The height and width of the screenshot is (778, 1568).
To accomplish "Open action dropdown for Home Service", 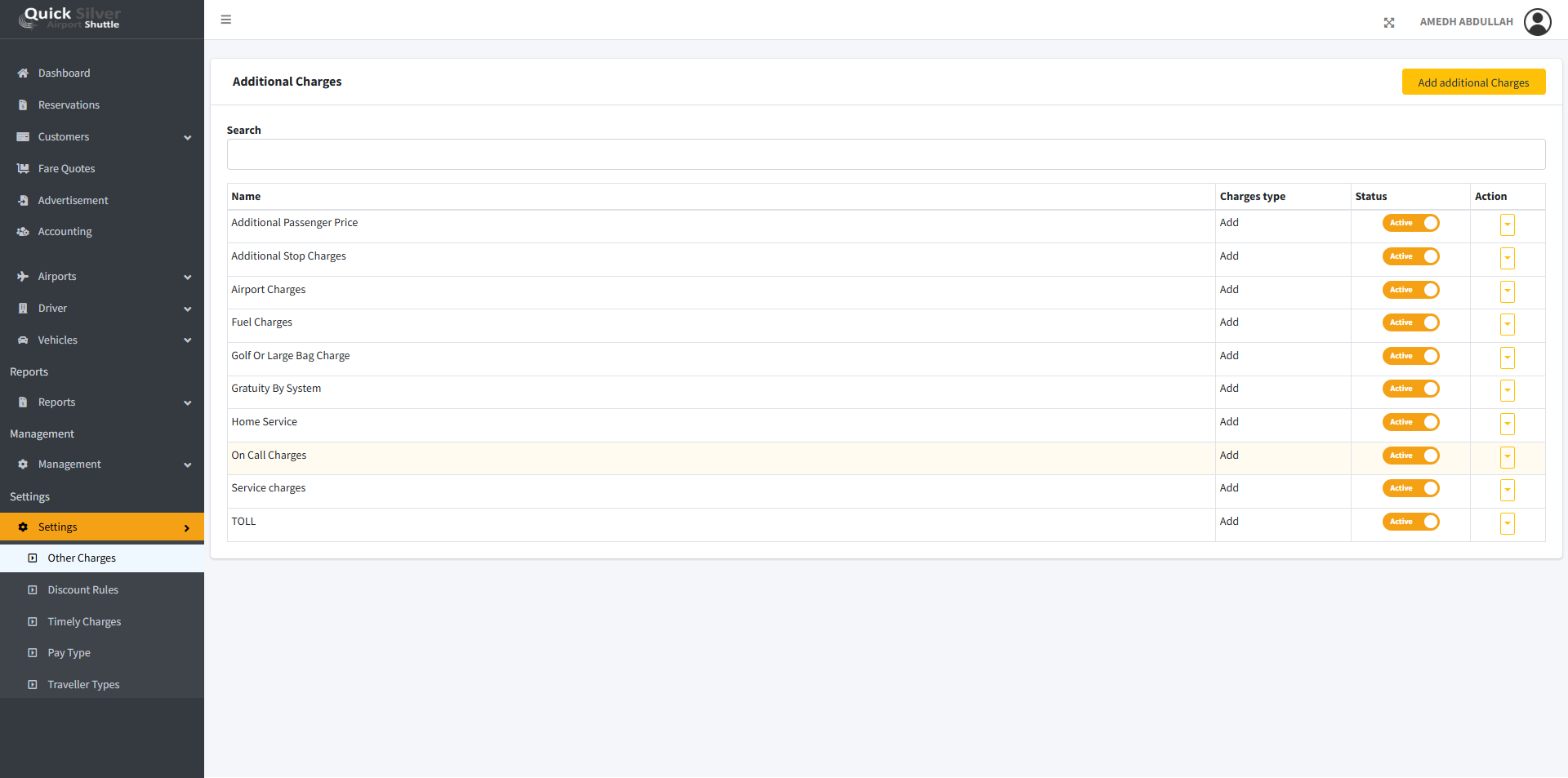I will [x=1508, y=424].
